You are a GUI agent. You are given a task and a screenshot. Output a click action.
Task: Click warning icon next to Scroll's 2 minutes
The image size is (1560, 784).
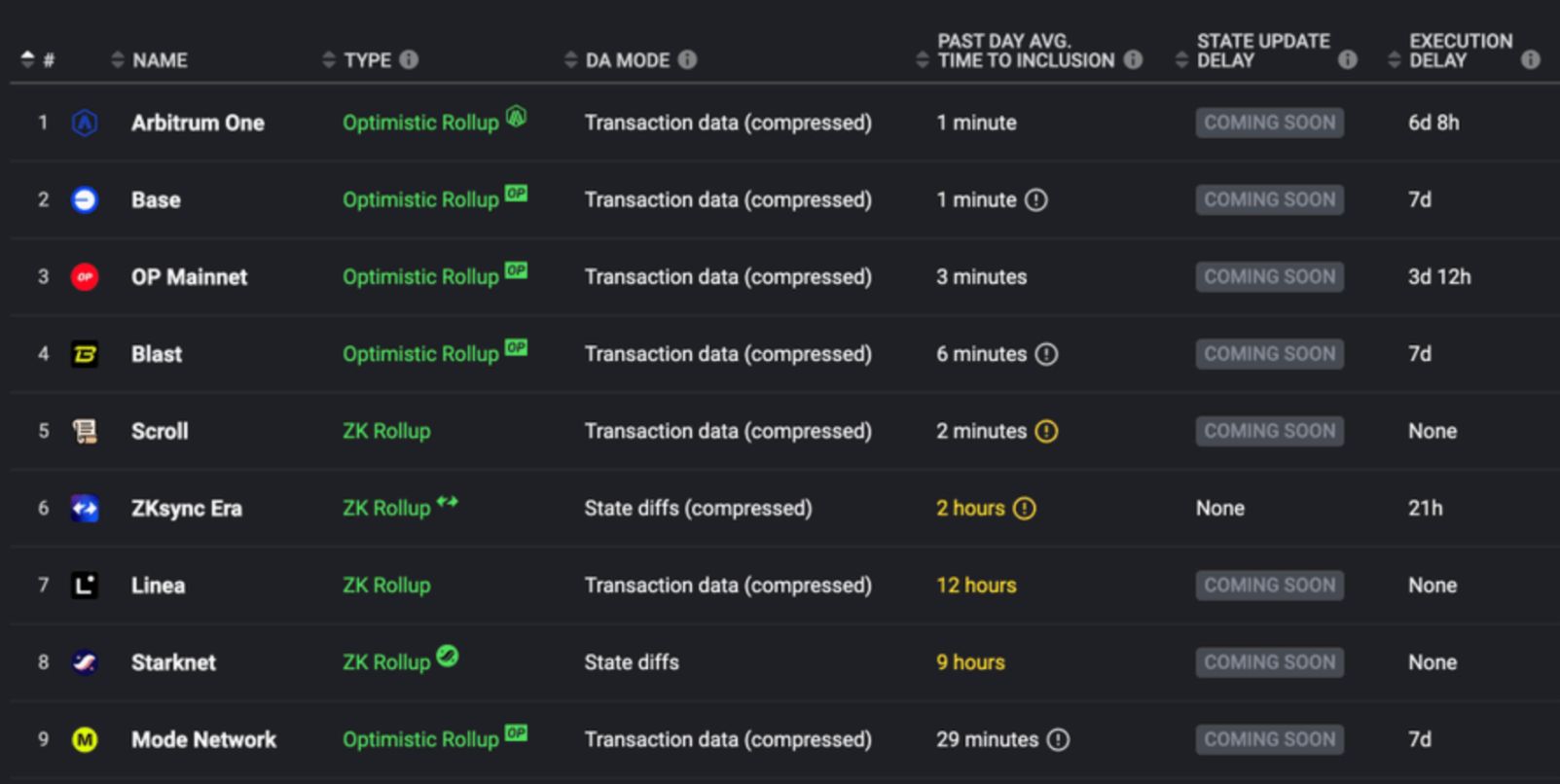pyautogui.click(x=1046, y=431)
